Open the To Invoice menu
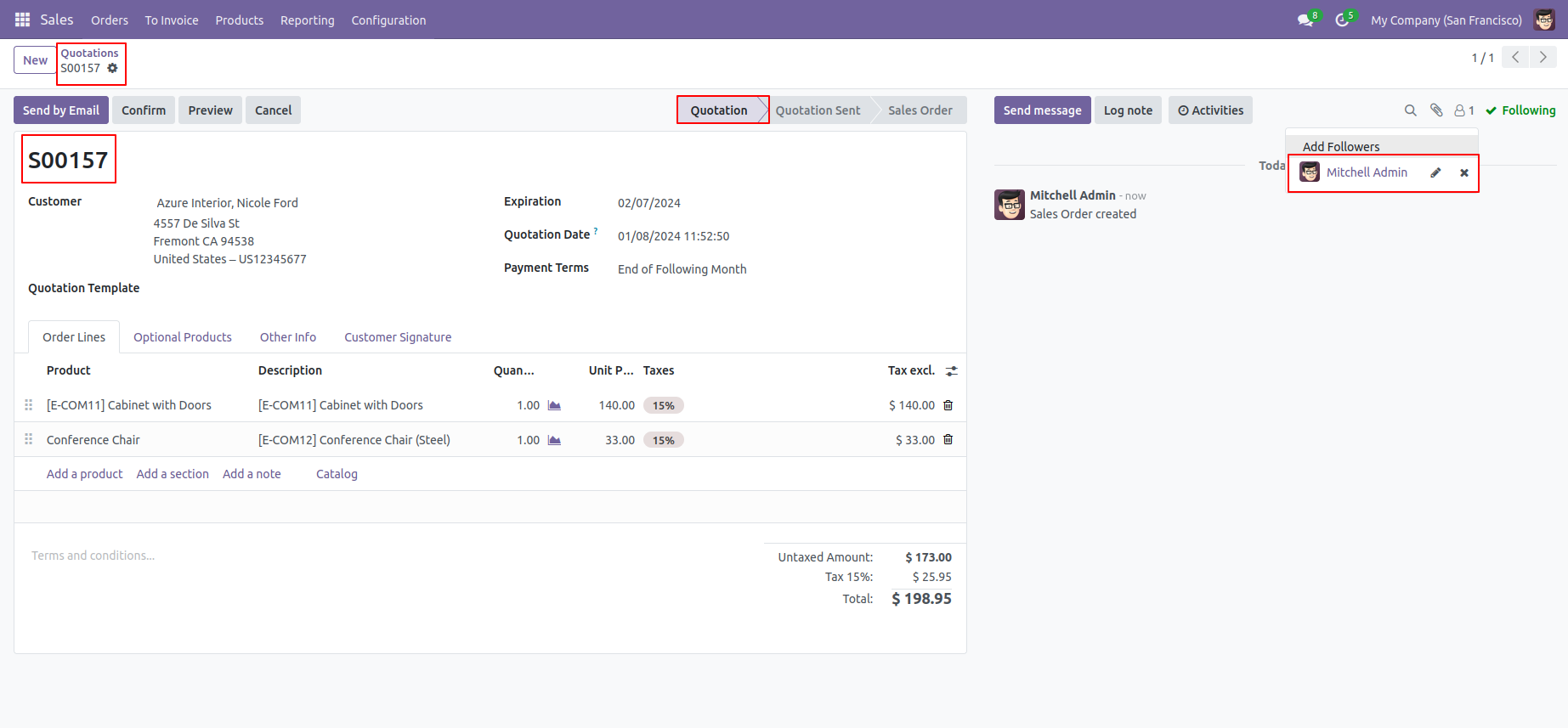Screen dimensions: 1568x728 click(x=172, y=20)
